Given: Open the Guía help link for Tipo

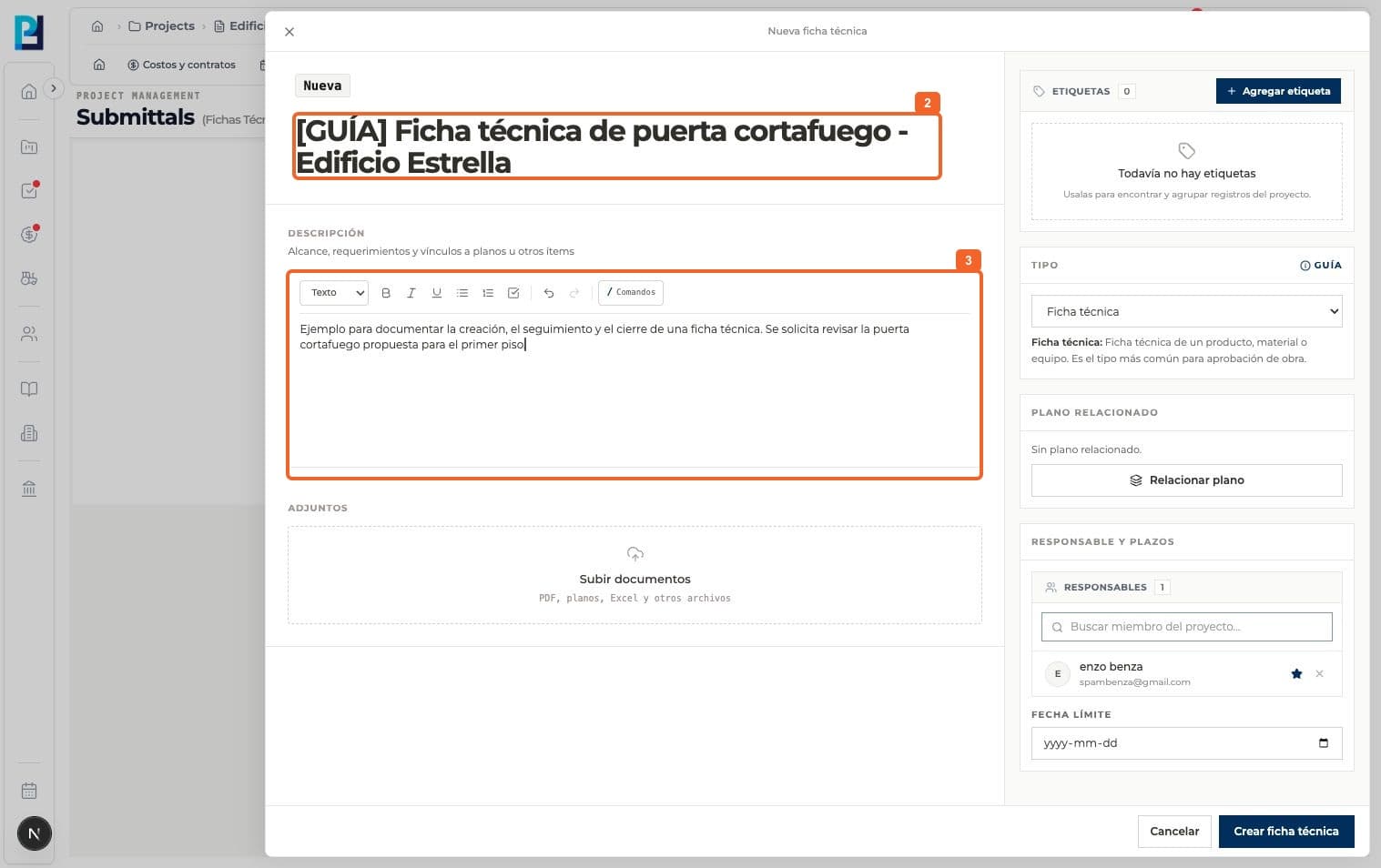Looking at the screenshot, I should tap(1321, 265).
